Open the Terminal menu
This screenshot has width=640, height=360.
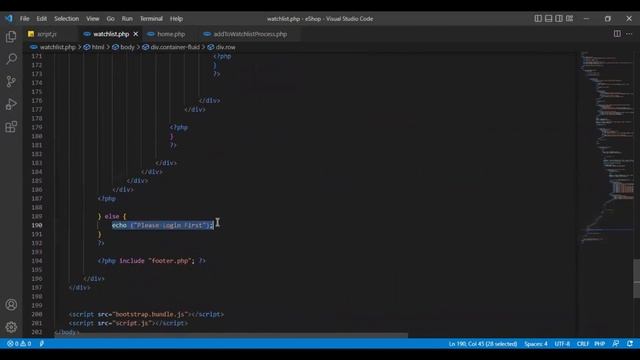151,18
